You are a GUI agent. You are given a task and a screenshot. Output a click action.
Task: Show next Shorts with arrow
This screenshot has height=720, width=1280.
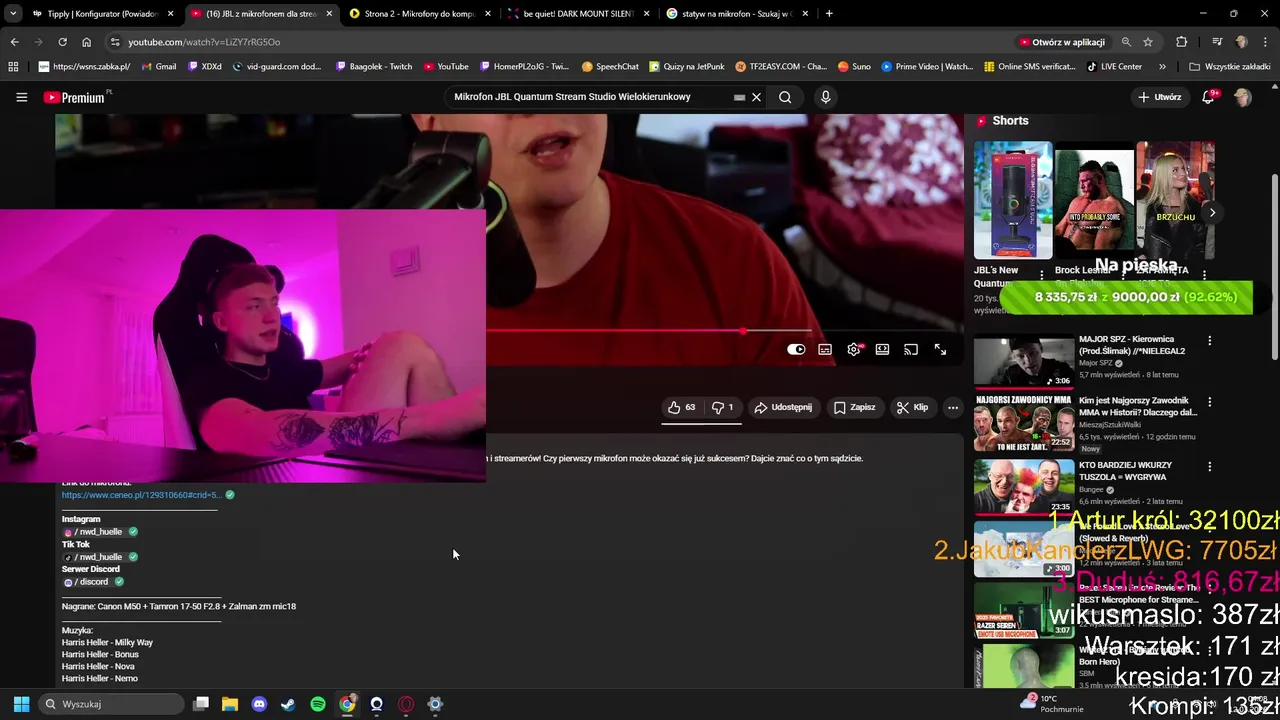point(1212,212)
